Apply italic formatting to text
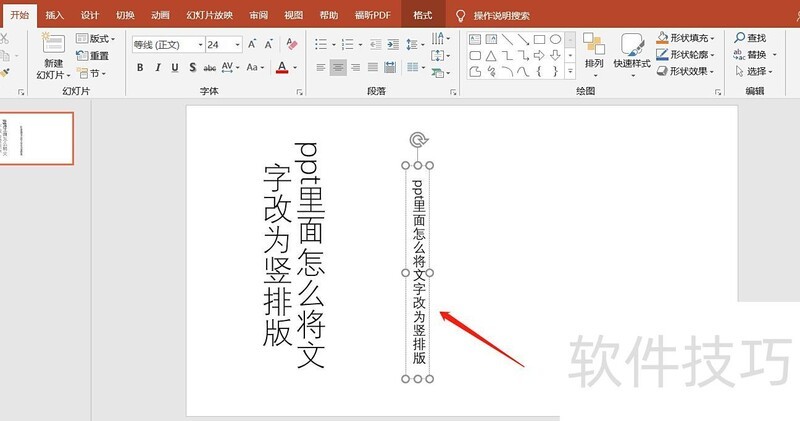Viewport: 800px width, 421px height. [x=157, y=67]
